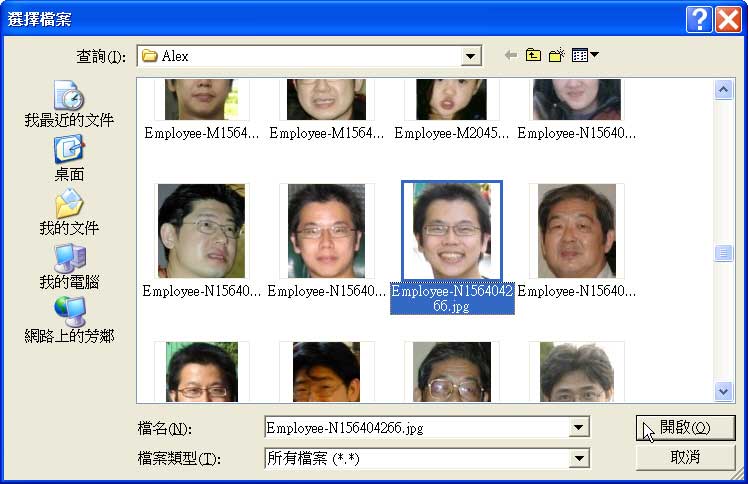Select the bottom-row photo with large round glasses
This screenshot has height=484, width=748.
[x=452, y=371]
